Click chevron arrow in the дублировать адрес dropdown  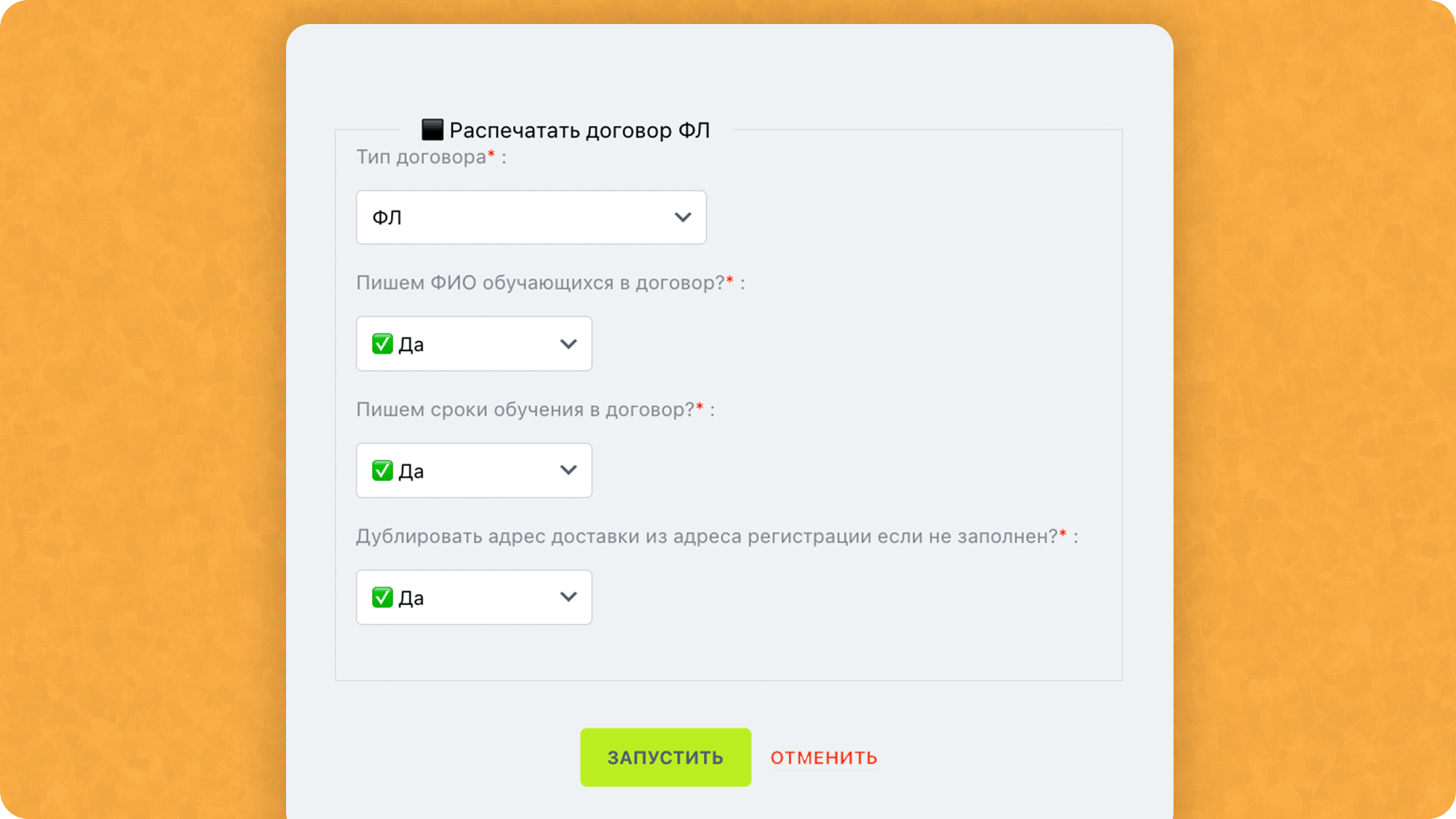click(568, 597)
